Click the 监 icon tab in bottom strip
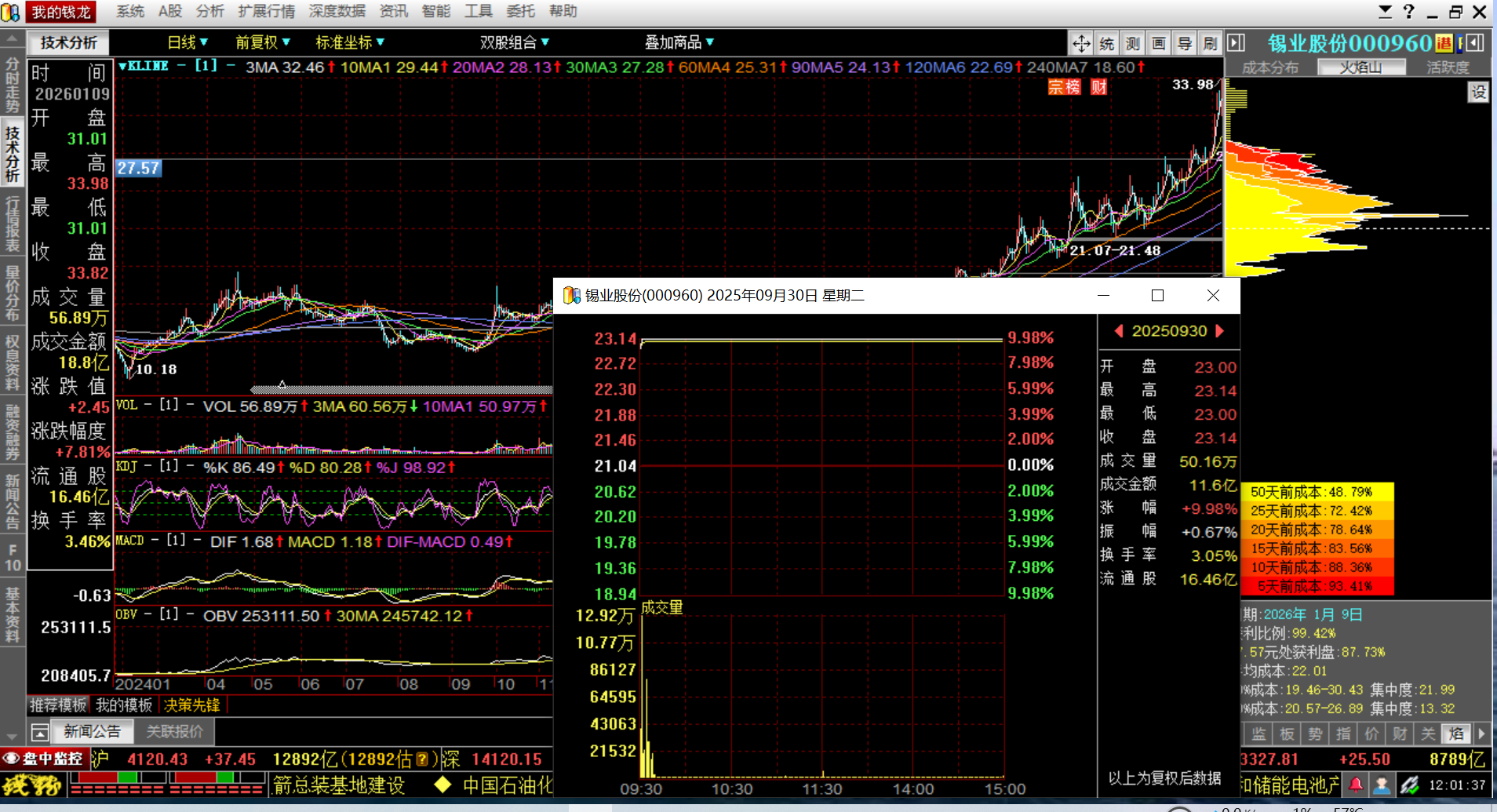This screenshot has width=1497, height=812. tap(1258, 734)
